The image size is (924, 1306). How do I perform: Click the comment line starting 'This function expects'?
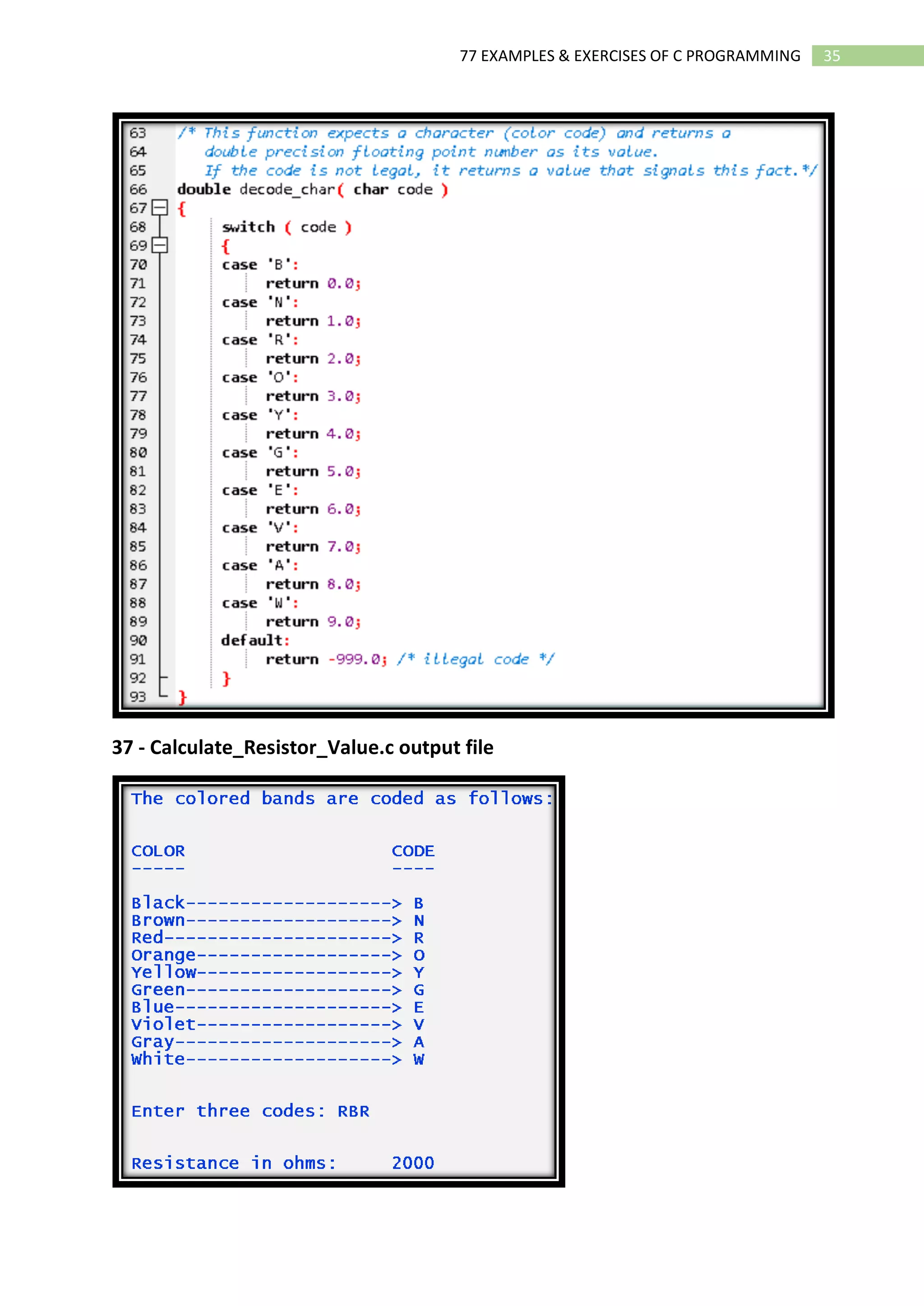[454, 133]
